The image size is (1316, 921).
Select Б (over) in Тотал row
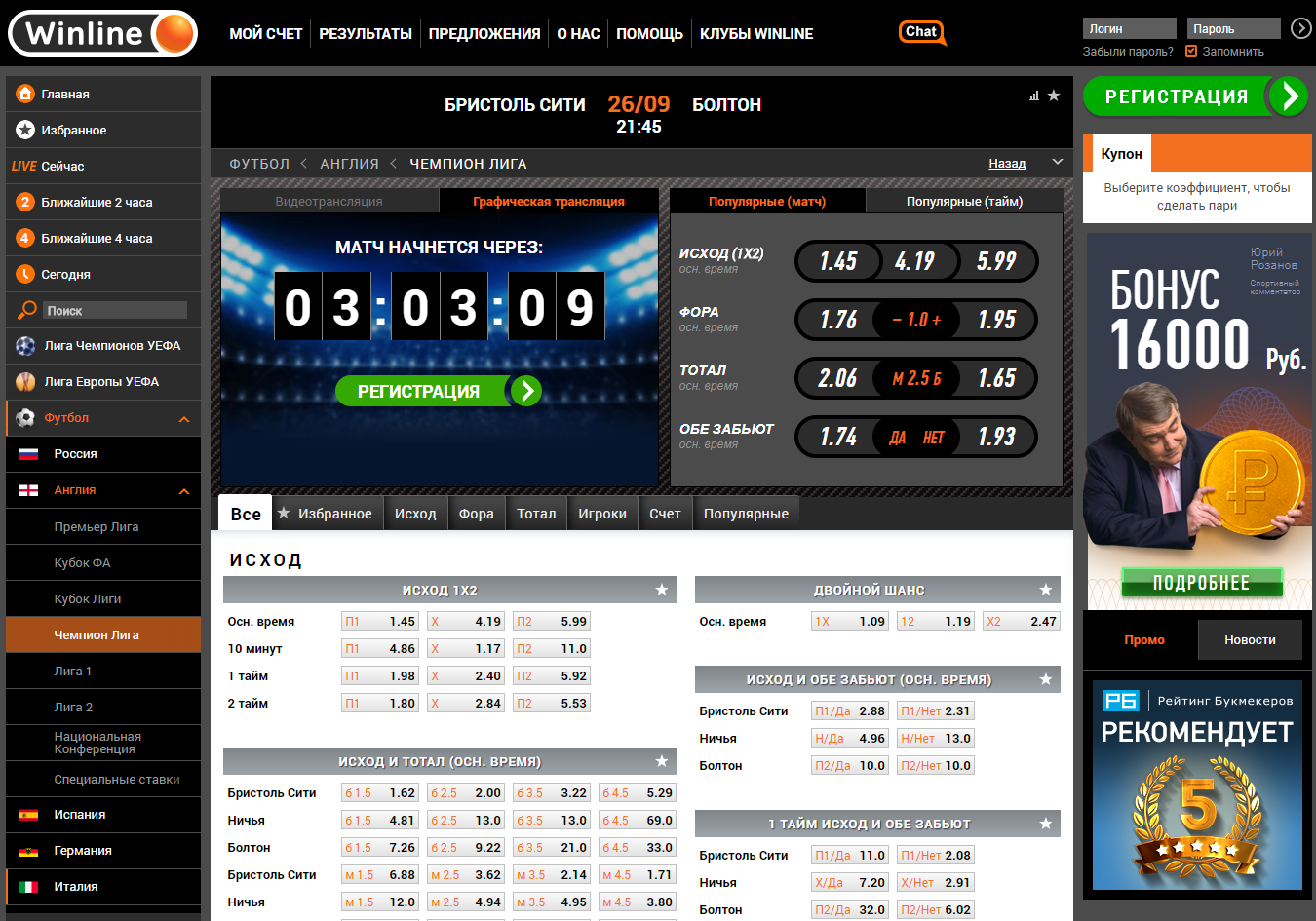(x=937, y=378)
